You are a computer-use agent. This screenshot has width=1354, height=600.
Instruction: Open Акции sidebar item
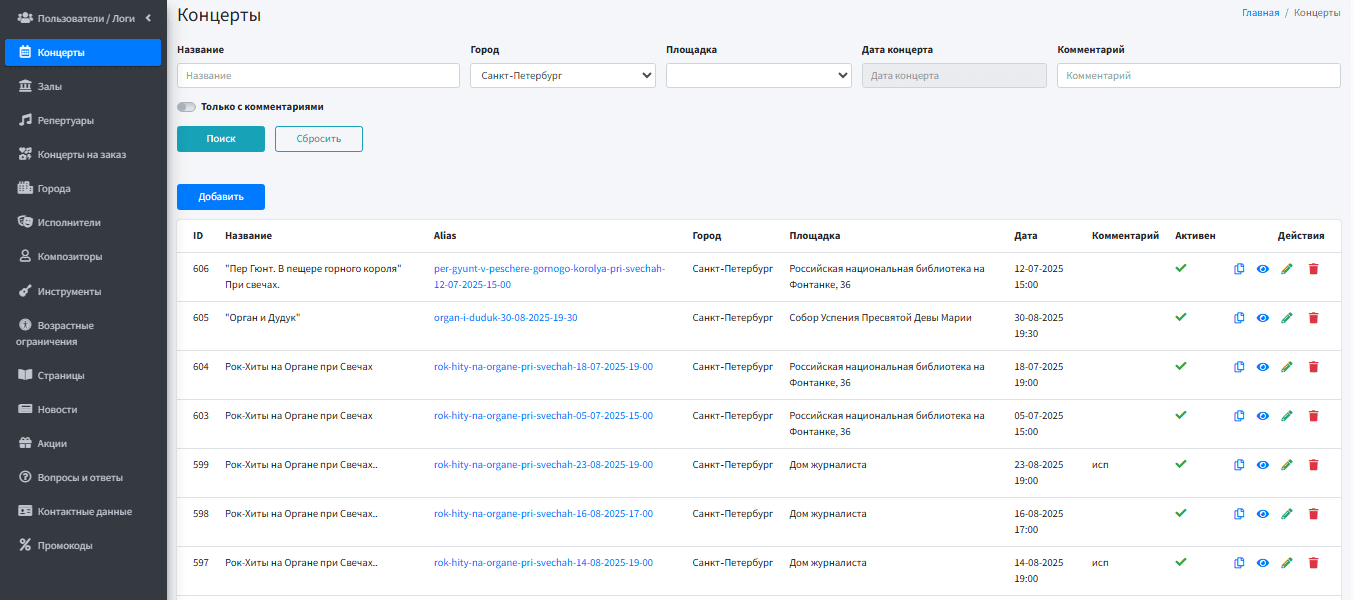[83, 443]
